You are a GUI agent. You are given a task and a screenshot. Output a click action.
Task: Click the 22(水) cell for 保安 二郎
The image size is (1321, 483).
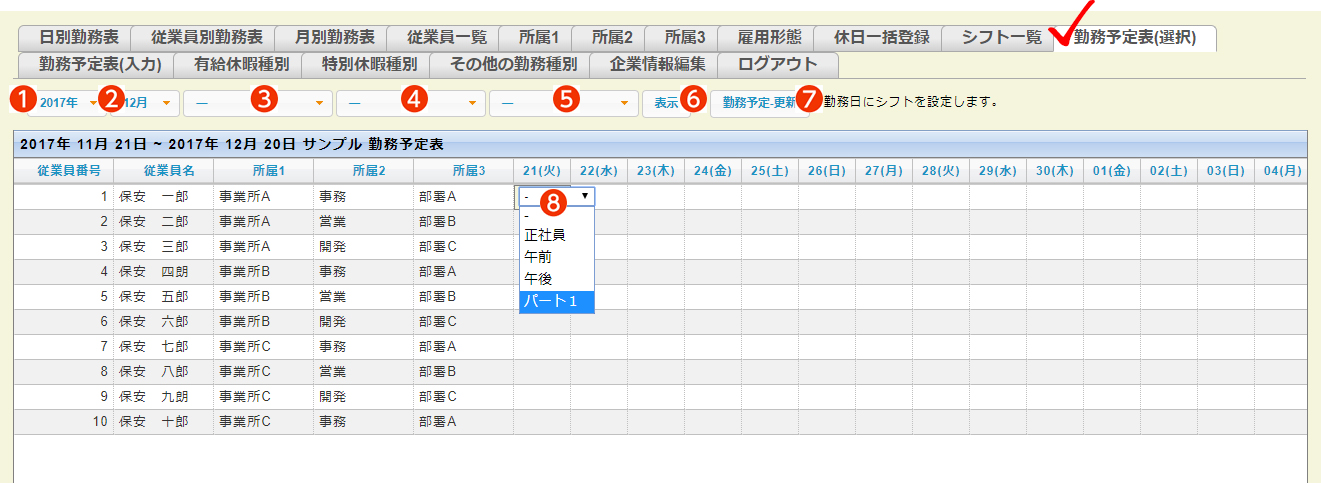[x=598, y=222]
